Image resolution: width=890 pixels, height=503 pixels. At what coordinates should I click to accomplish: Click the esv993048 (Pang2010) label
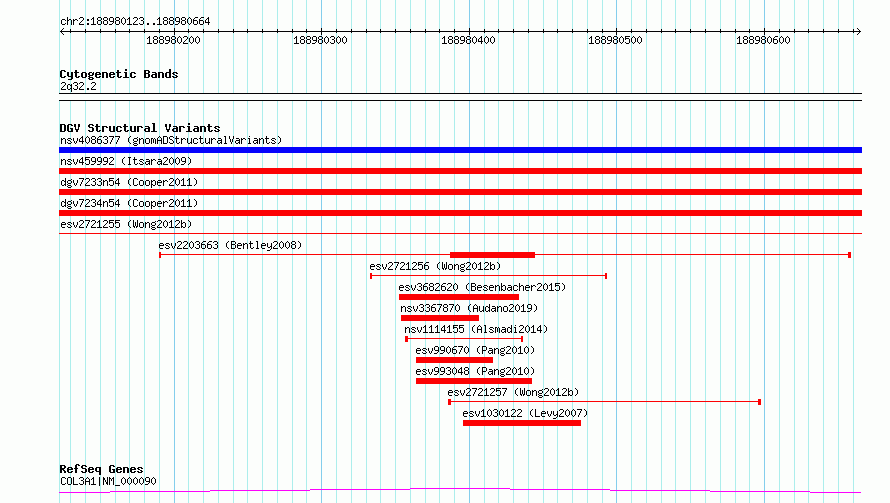(x=475, y=371)
